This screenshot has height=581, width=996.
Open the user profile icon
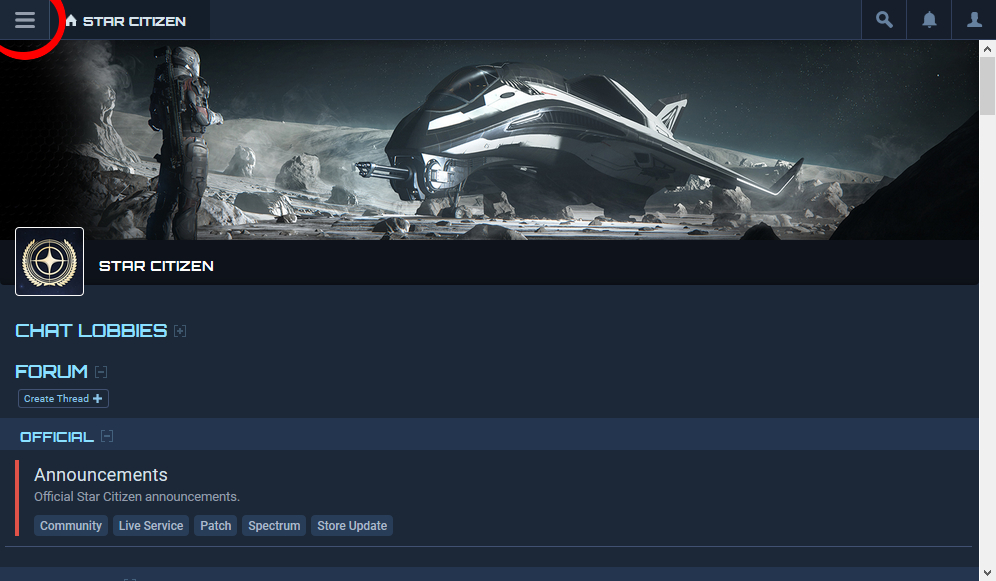(x=974, y=20)
